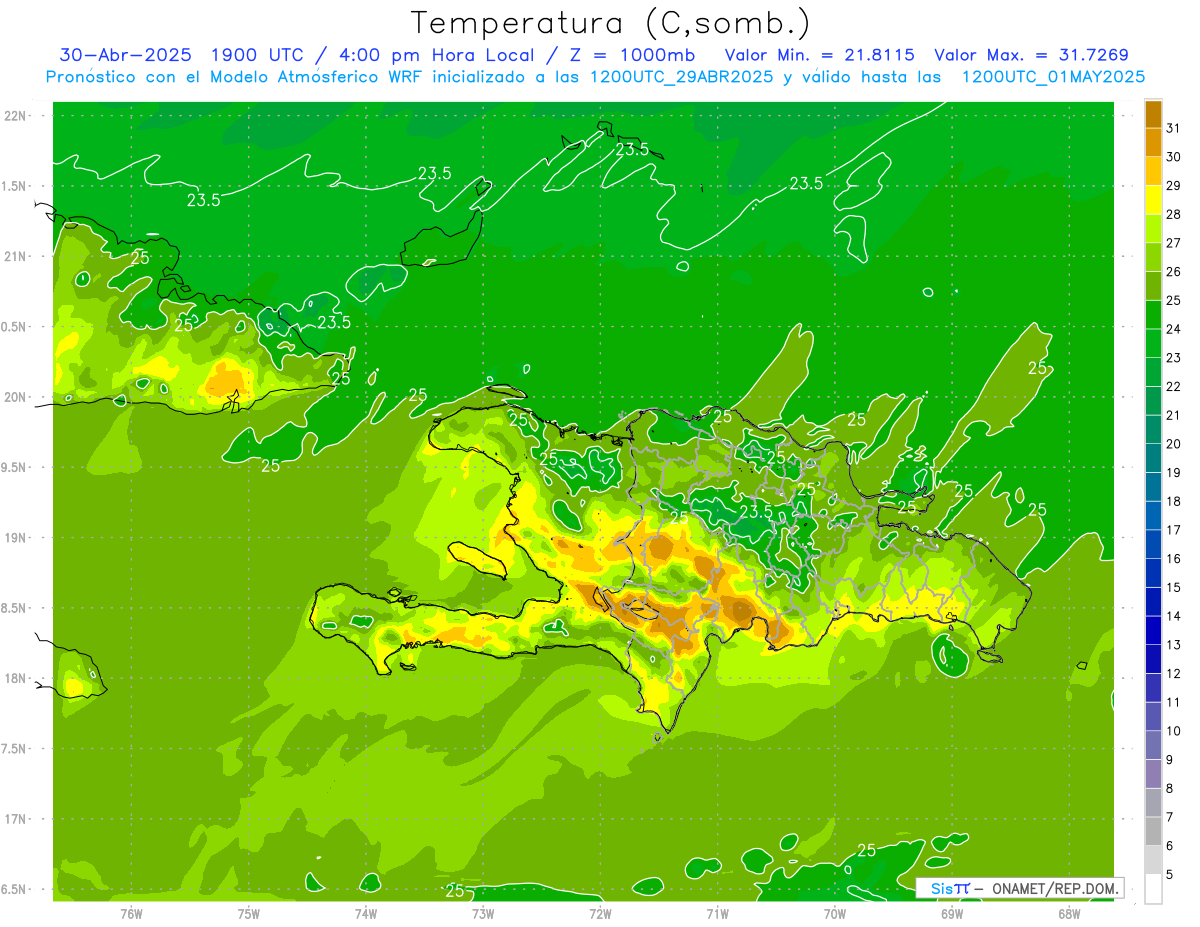Click the "1200UTC_01MAY2025" valid-until time
Viewport: 1200px width, 927px height.
[x=1053, y=77]
